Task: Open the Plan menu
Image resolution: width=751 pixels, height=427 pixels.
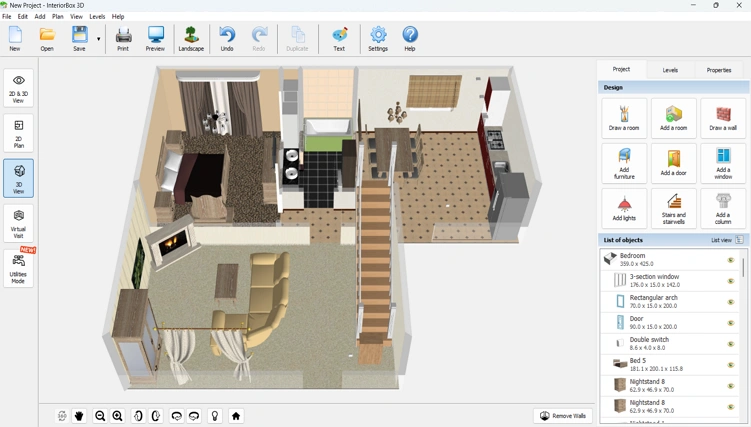Action: (x=57, y=16)
